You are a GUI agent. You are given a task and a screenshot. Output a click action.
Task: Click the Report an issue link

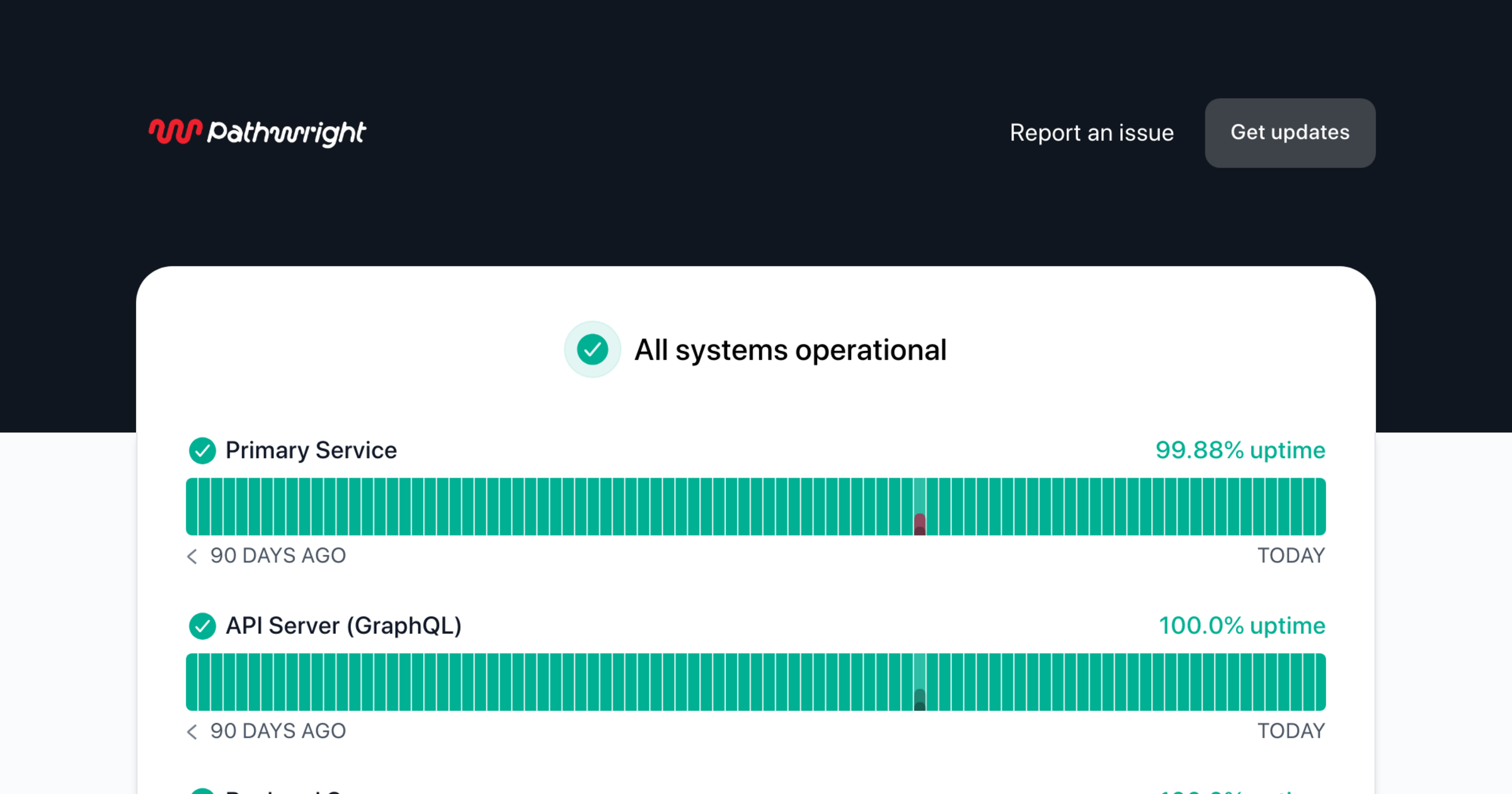pyautogui.click(x=1091, y=133)
